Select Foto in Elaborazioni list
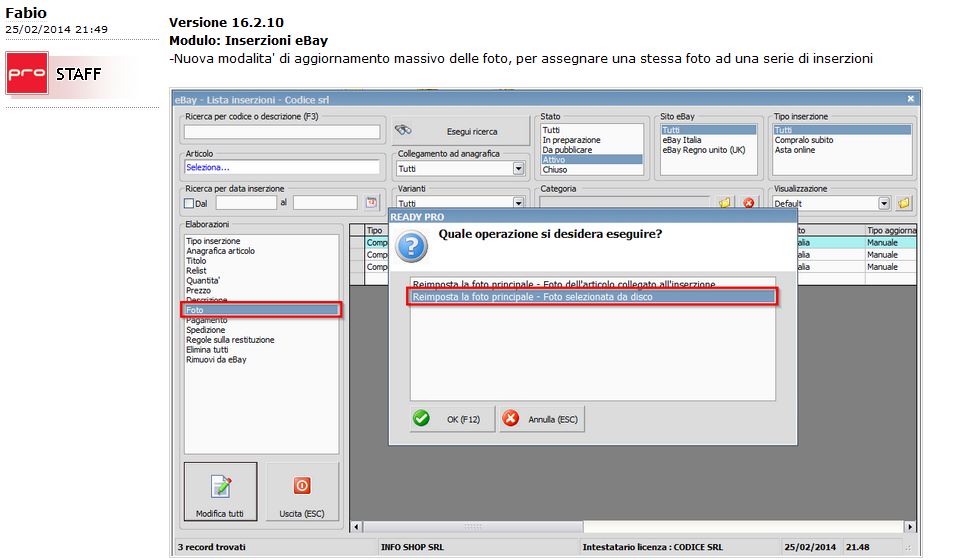This screenshot has width=972, height=560. coord(262,310)
